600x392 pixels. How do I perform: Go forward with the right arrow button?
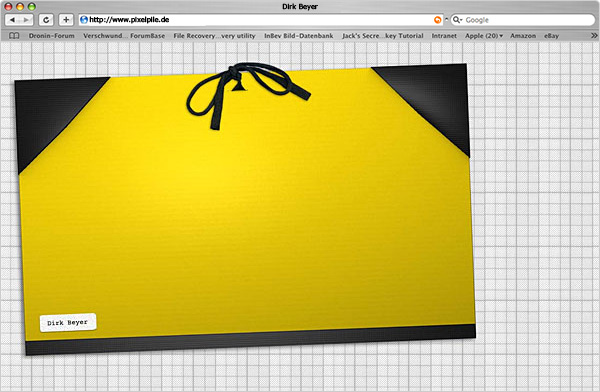pyautogui.click(x=26, y=20)
